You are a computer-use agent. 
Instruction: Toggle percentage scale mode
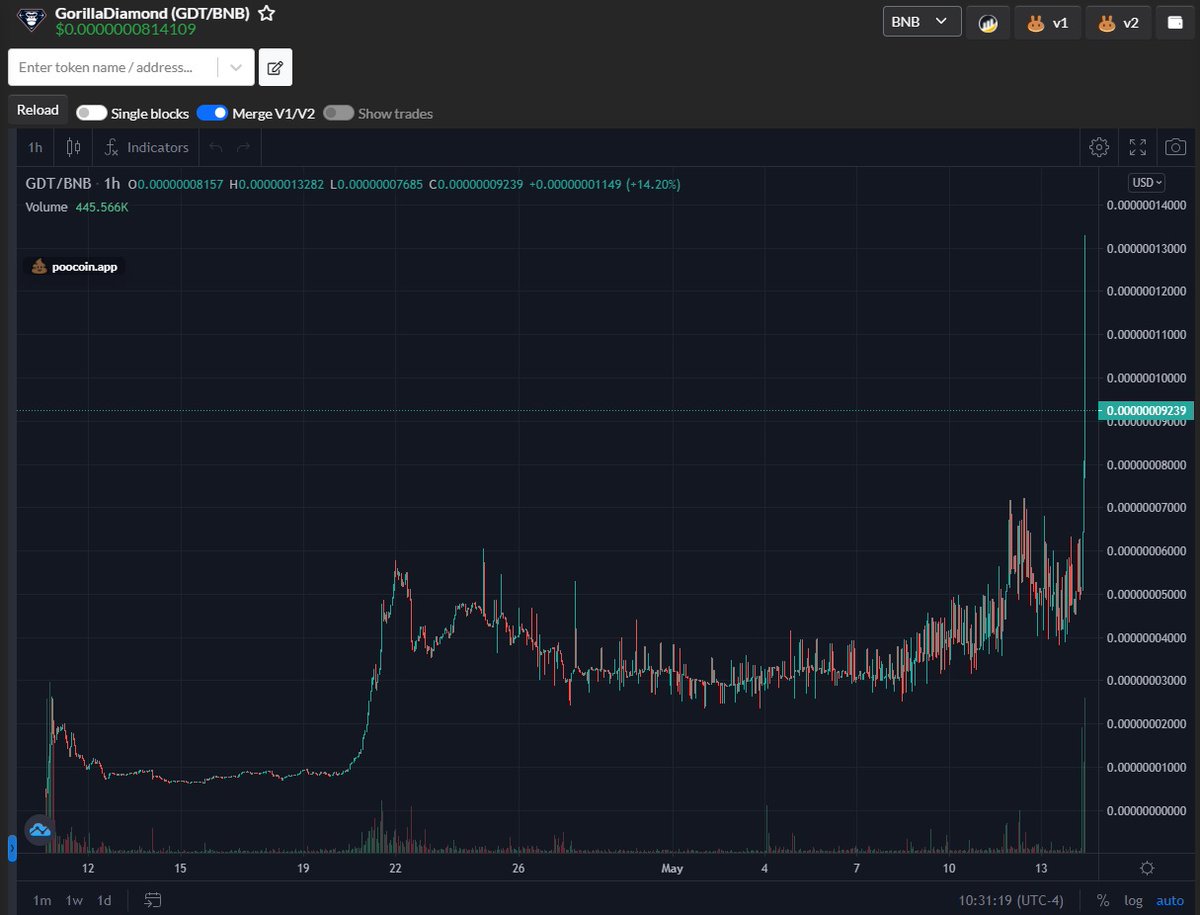(x=1103, y=900)
